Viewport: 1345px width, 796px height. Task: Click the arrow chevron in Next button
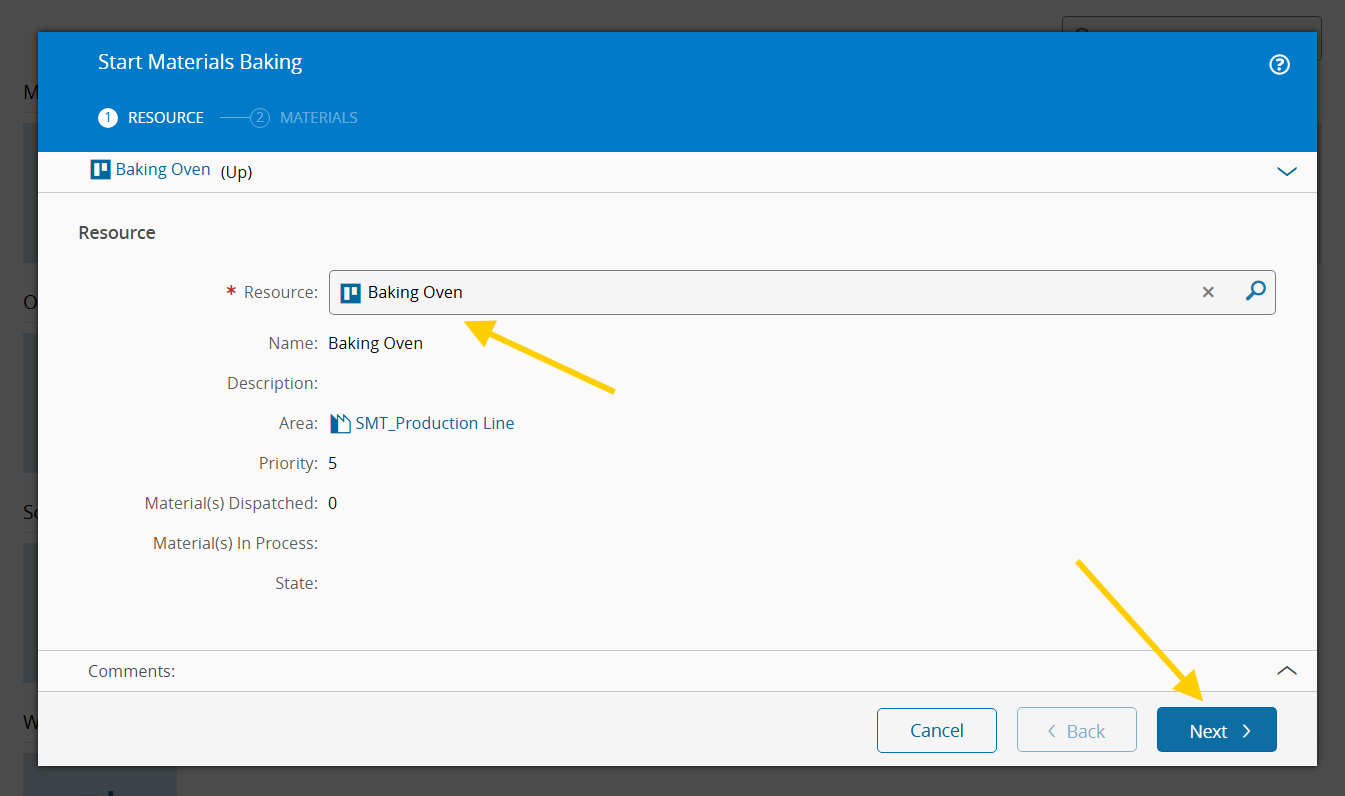point(1247,730)
